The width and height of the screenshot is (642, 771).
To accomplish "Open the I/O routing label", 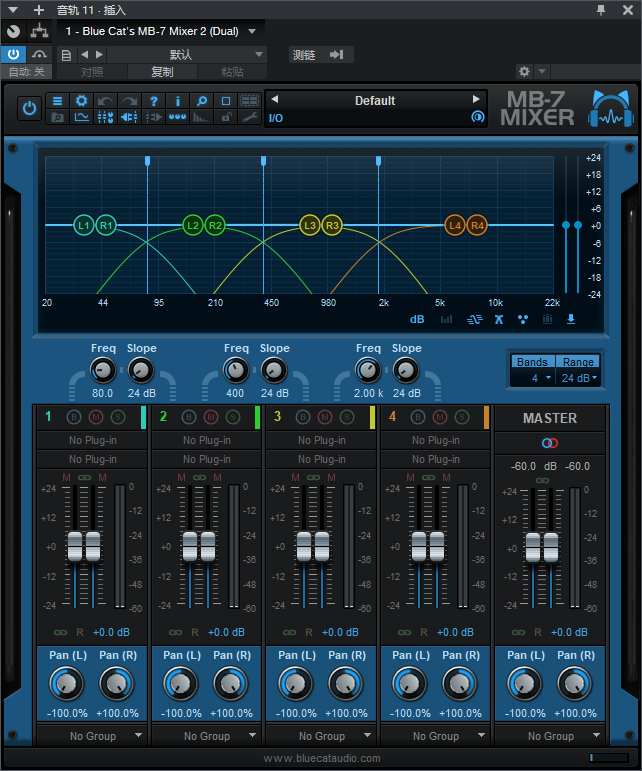I will pyautogui.click(x=276, y=118).
